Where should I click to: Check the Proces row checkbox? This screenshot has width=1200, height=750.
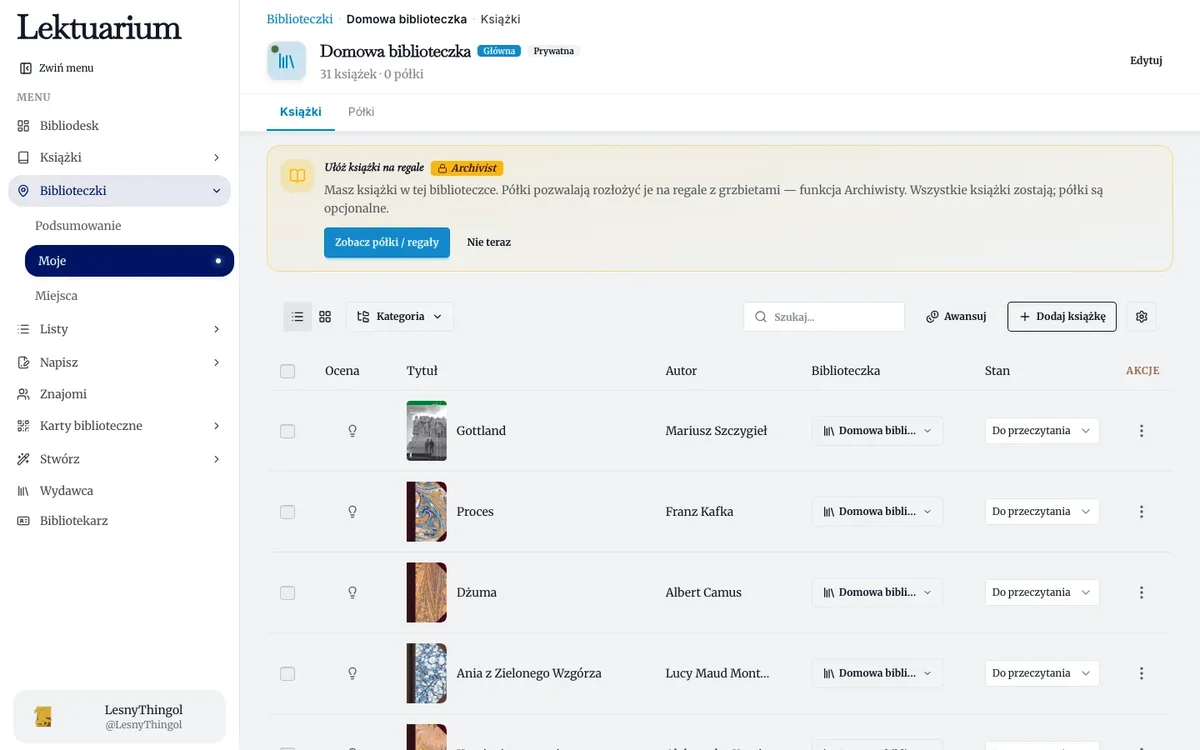pos(288,512)
